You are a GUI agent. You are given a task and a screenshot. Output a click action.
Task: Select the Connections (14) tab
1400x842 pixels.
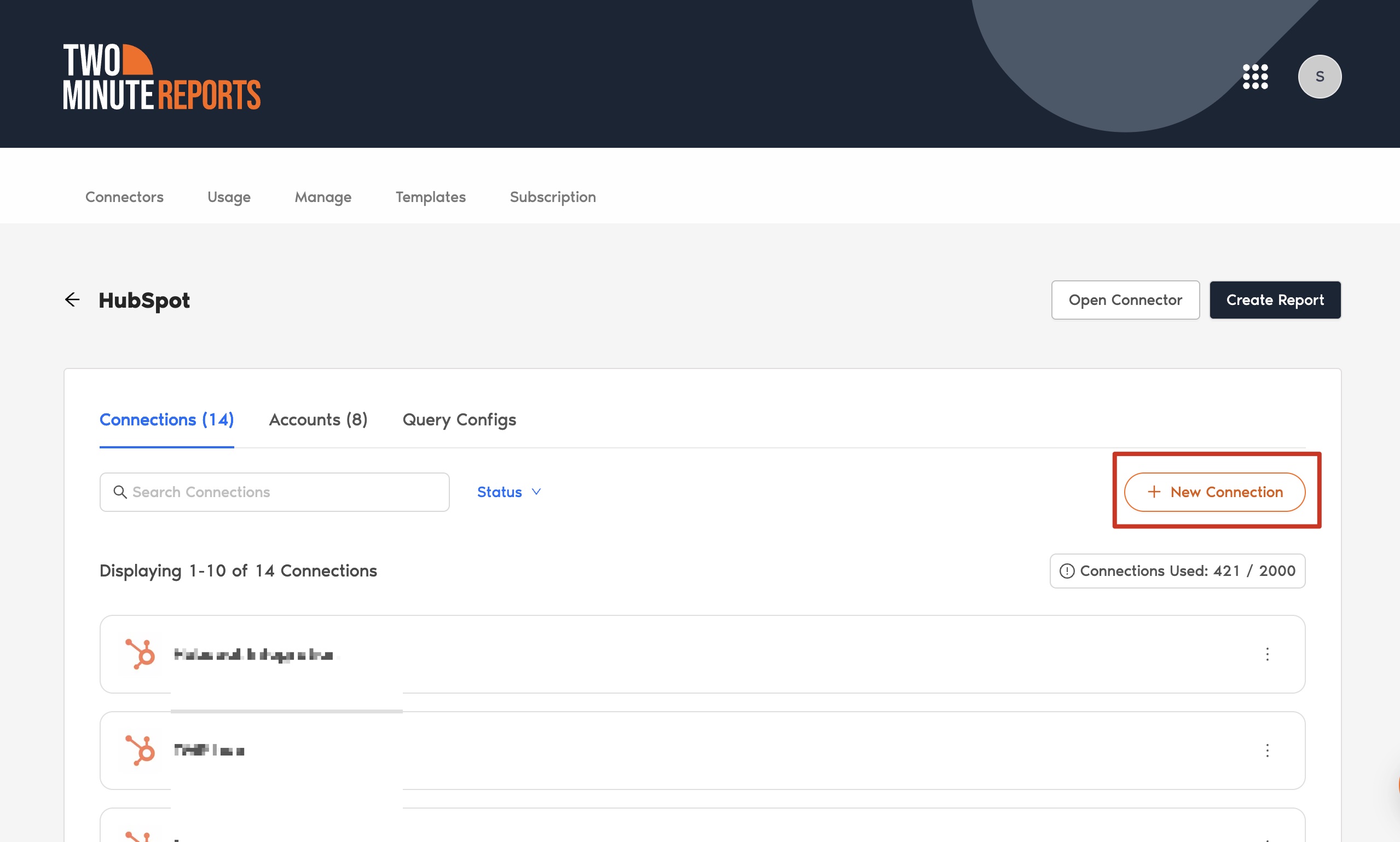[167, 420]
